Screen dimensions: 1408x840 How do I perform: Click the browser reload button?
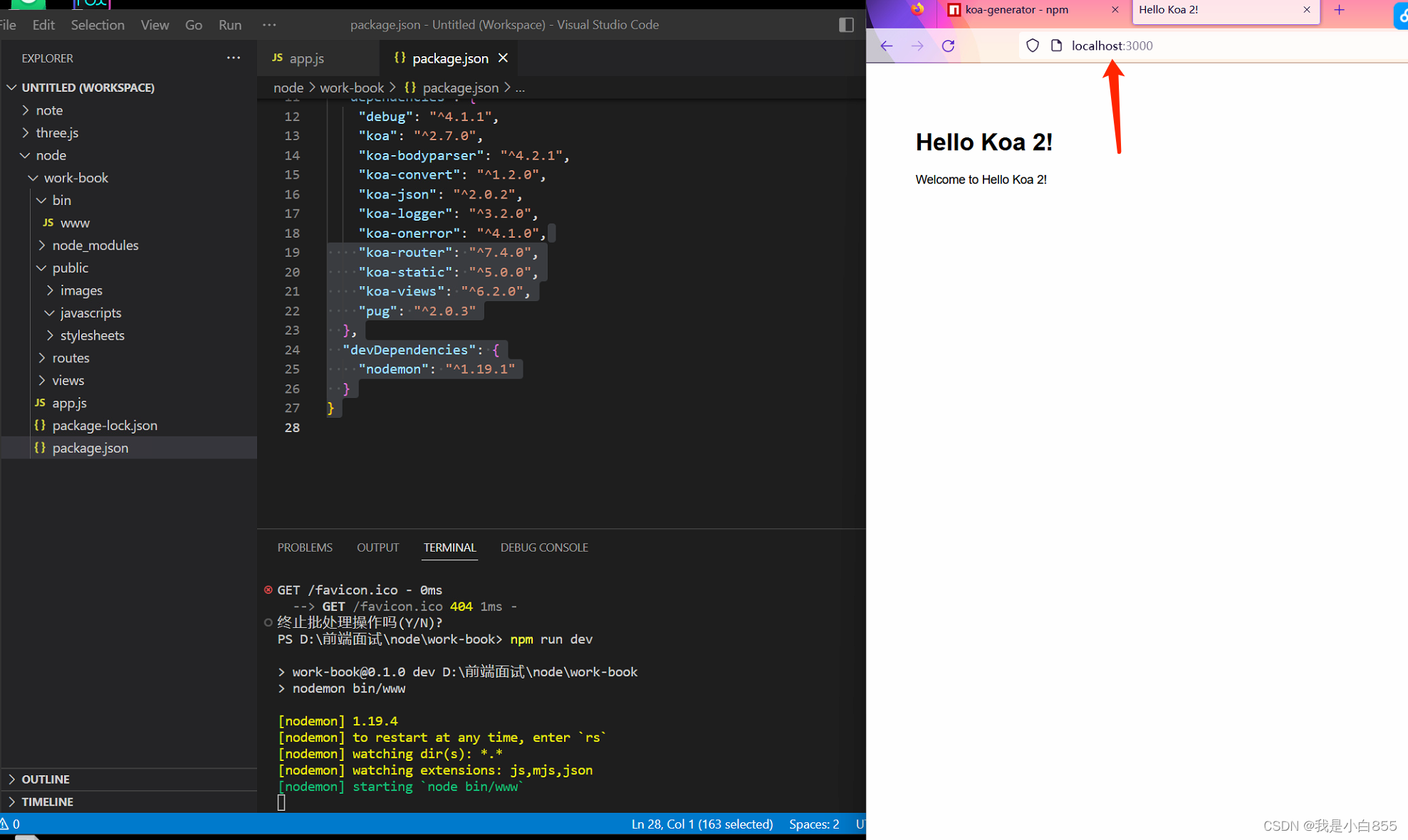(x=948, y=46)
